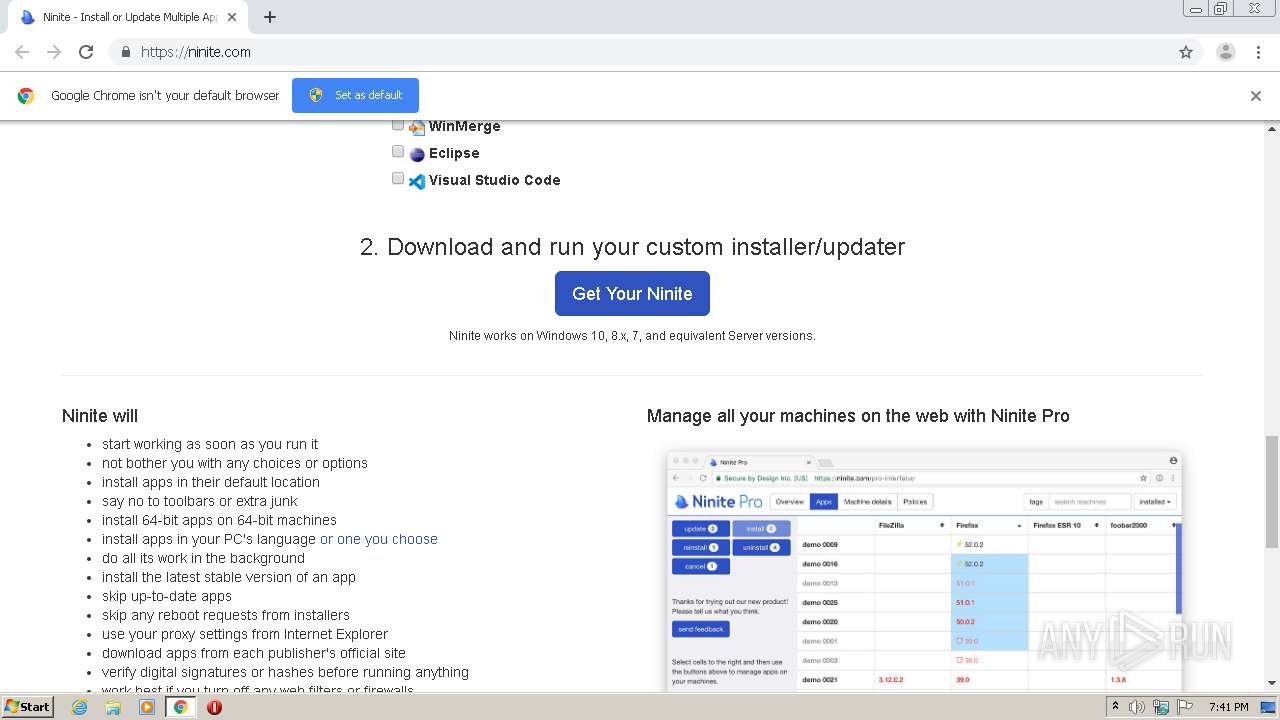Click "Google Chrome isn't your default browser"
1280x720 pixels.
pyautogui.click(x=165, y=96)
